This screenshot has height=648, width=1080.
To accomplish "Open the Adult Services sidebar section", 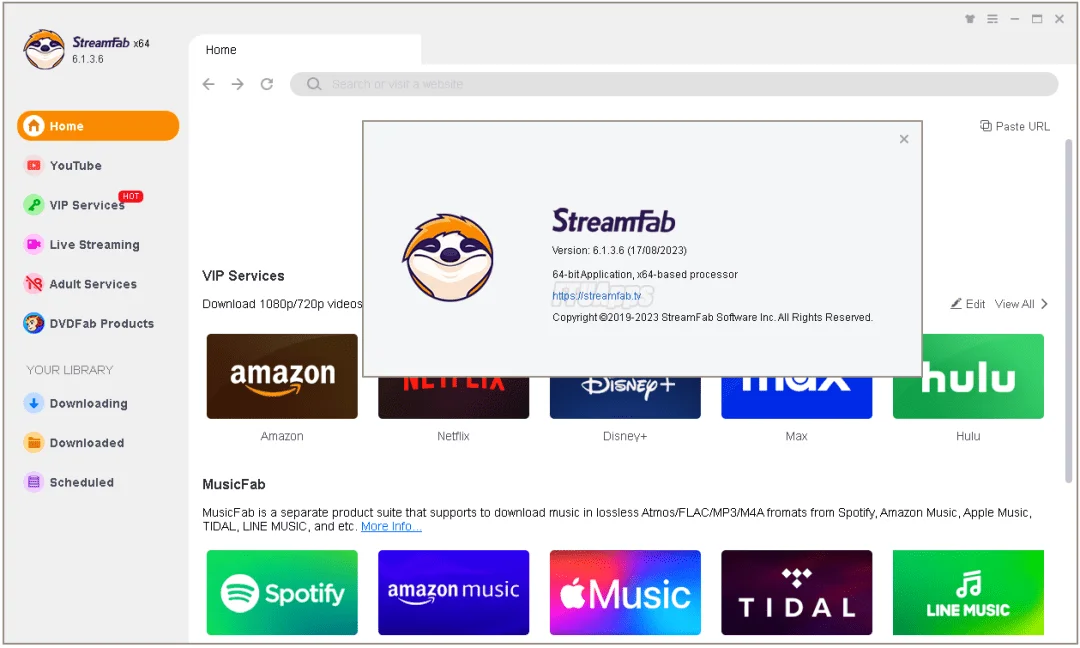I will [98, 284].
